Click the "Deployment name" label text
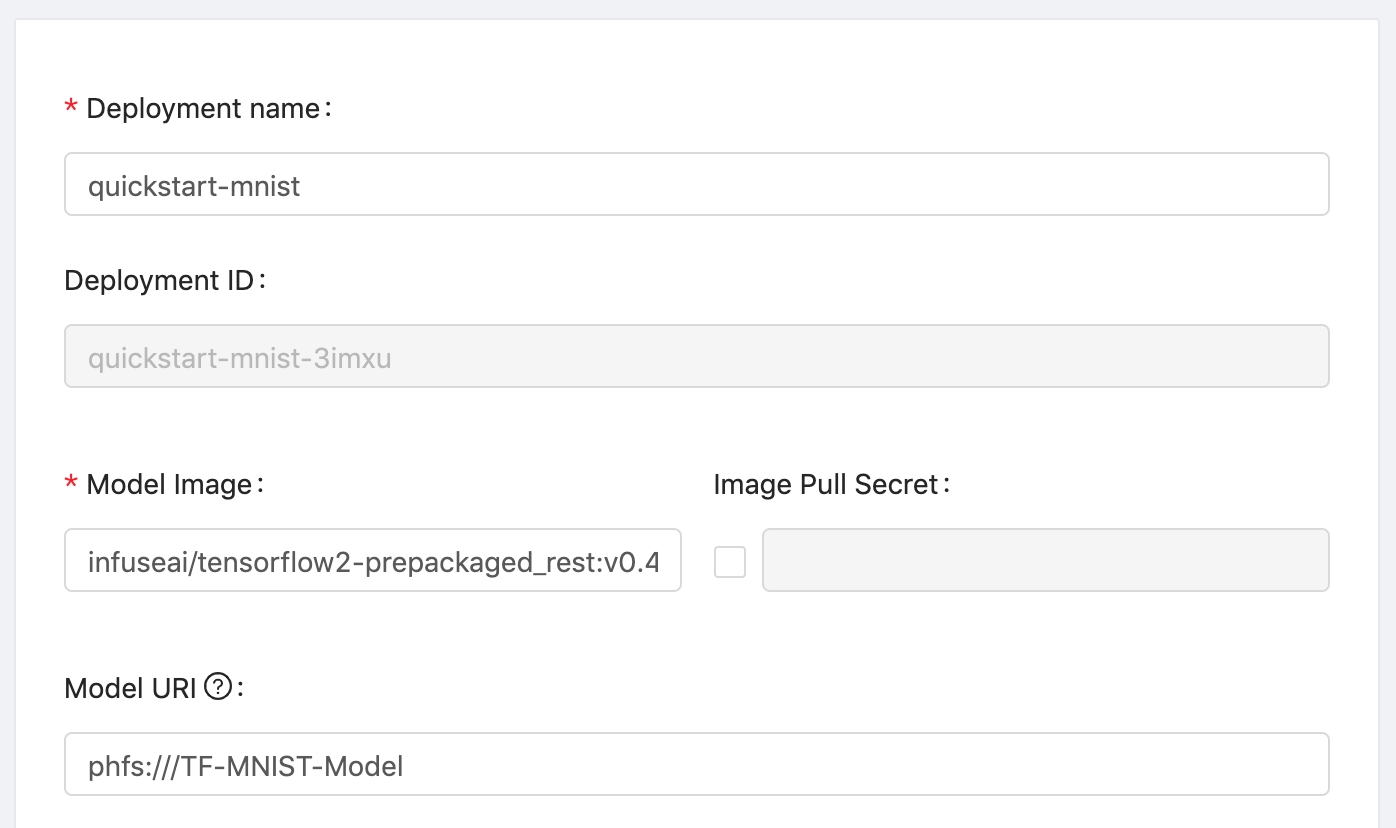 pyautogui.click(x=203, y=108)
